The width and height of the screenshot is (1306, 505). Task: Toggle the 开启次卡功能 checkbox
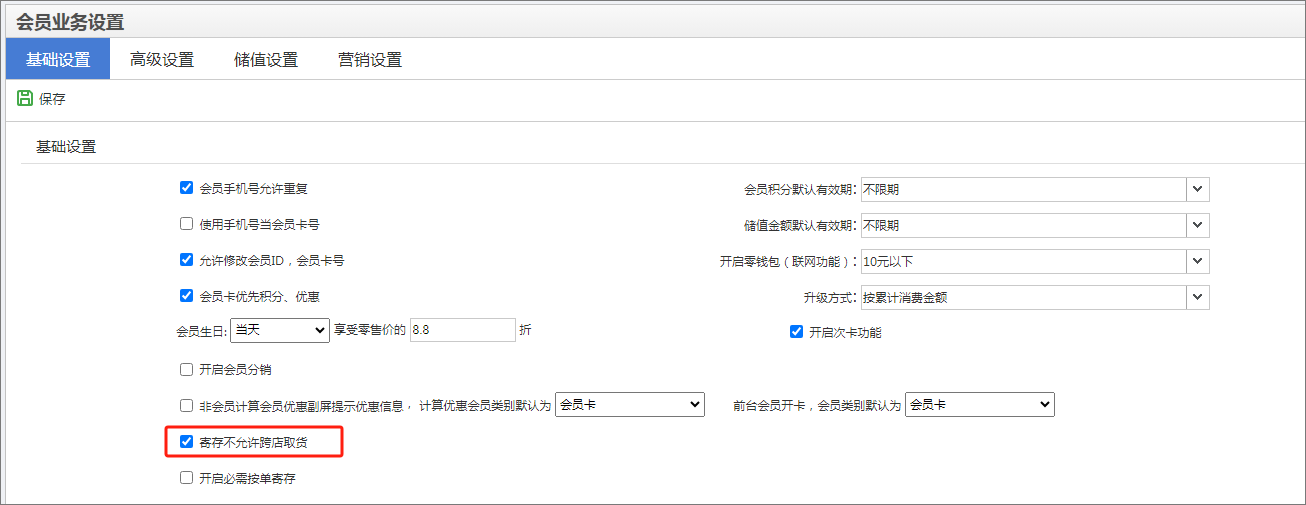click(797, 332)
